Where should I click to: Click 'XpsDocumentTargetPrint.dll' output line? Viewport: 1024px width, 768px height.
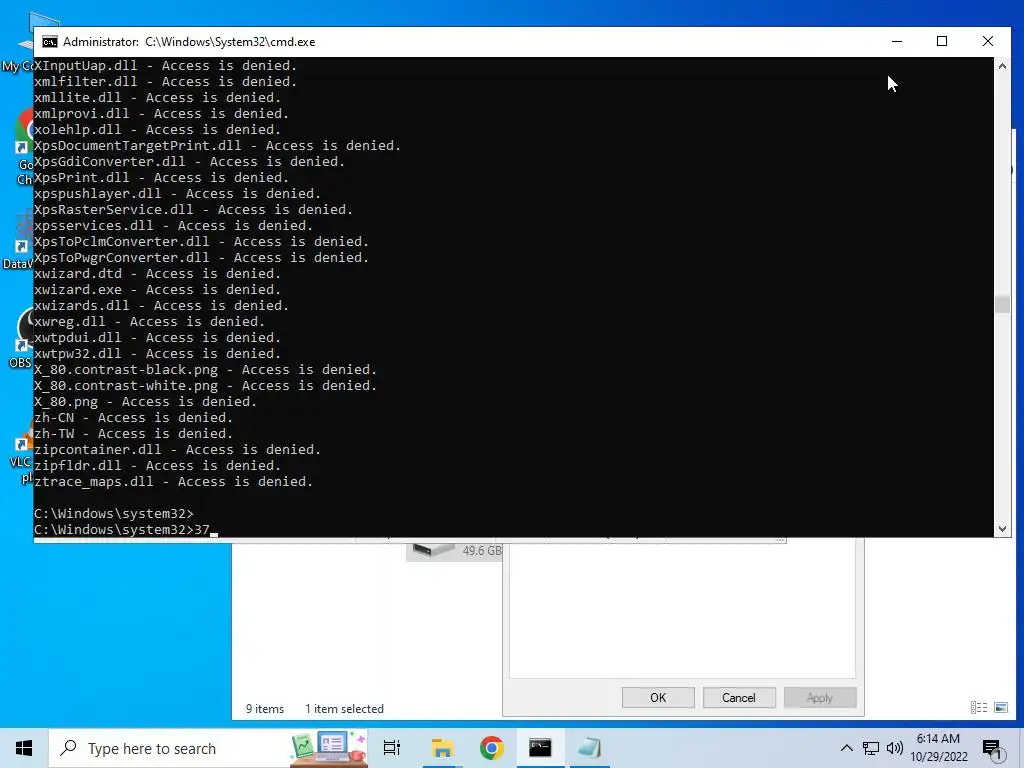tap(217, 146)
